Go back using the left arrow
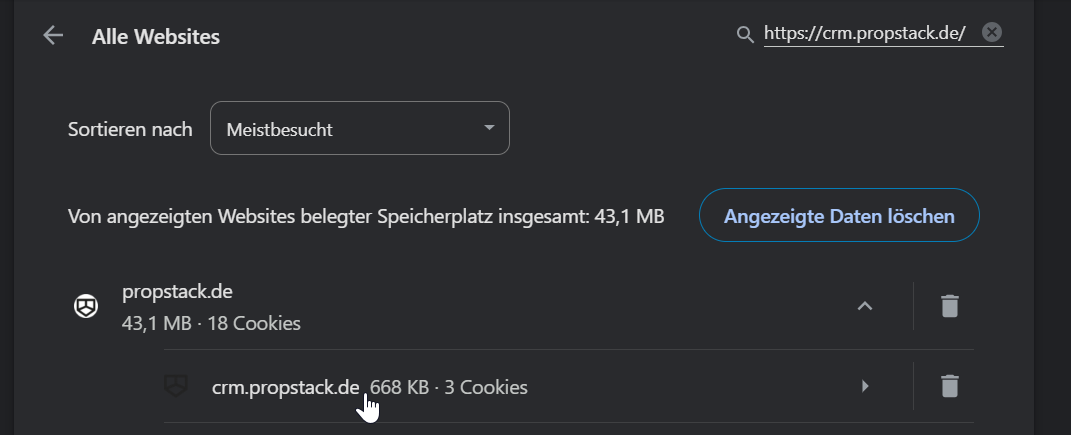This screenshot has width=1071, height=435. click(53, 36)
